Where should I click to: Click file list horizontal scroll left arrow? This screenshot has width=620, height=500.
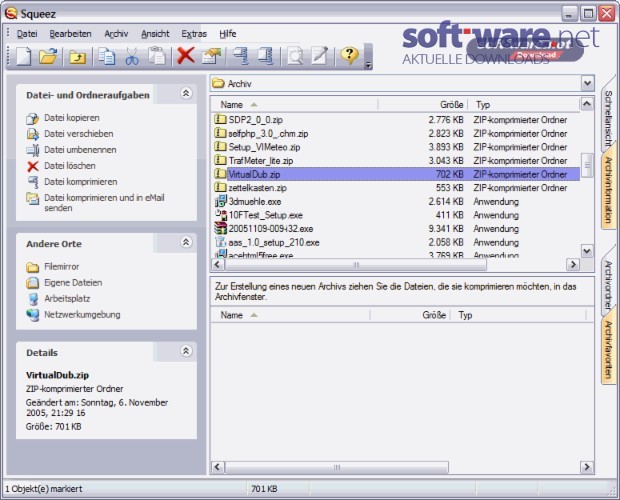tap(217, 264)
